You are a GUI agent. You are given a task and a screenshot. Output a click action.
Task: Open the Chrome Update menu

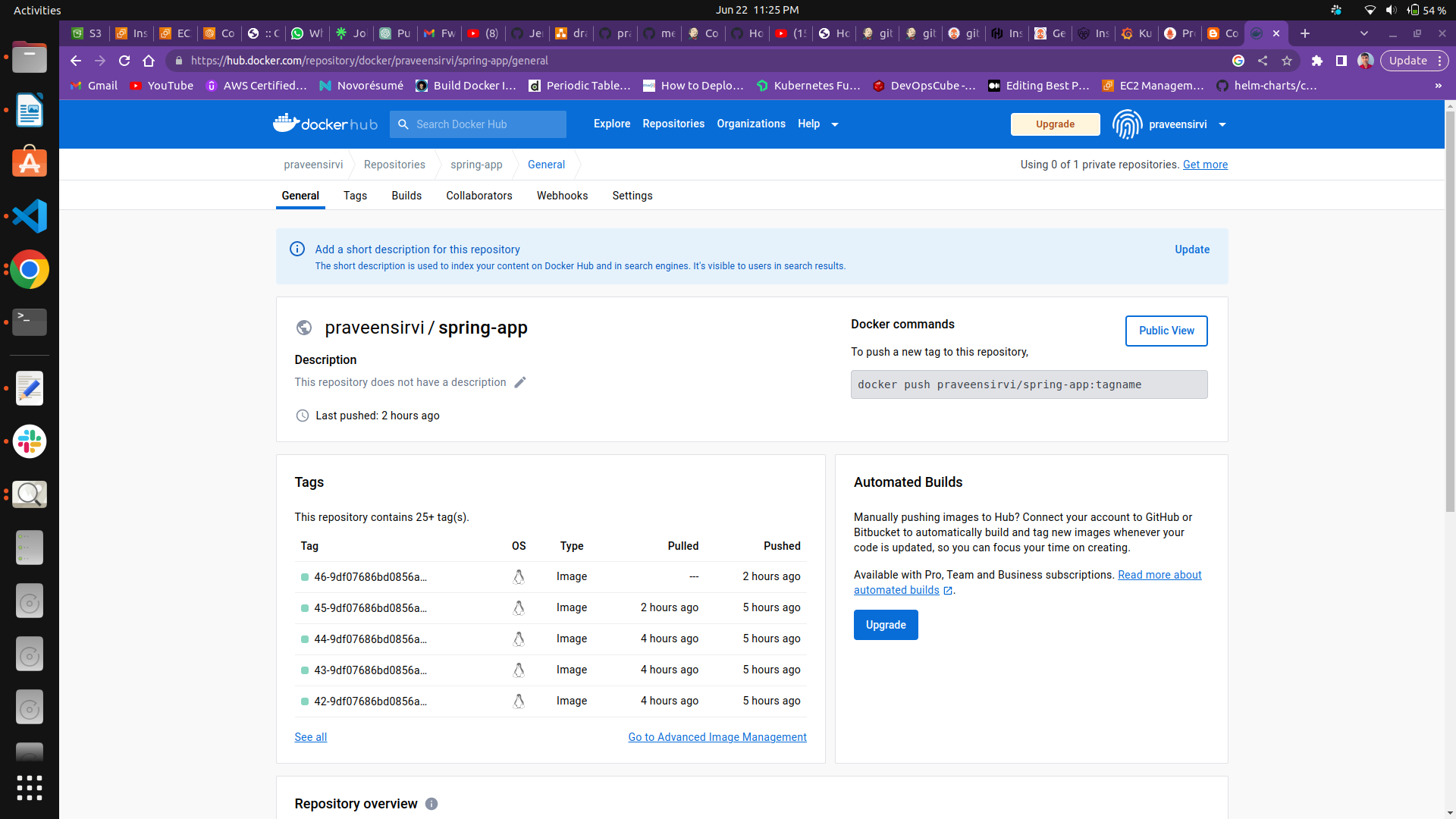(1414, 61)
